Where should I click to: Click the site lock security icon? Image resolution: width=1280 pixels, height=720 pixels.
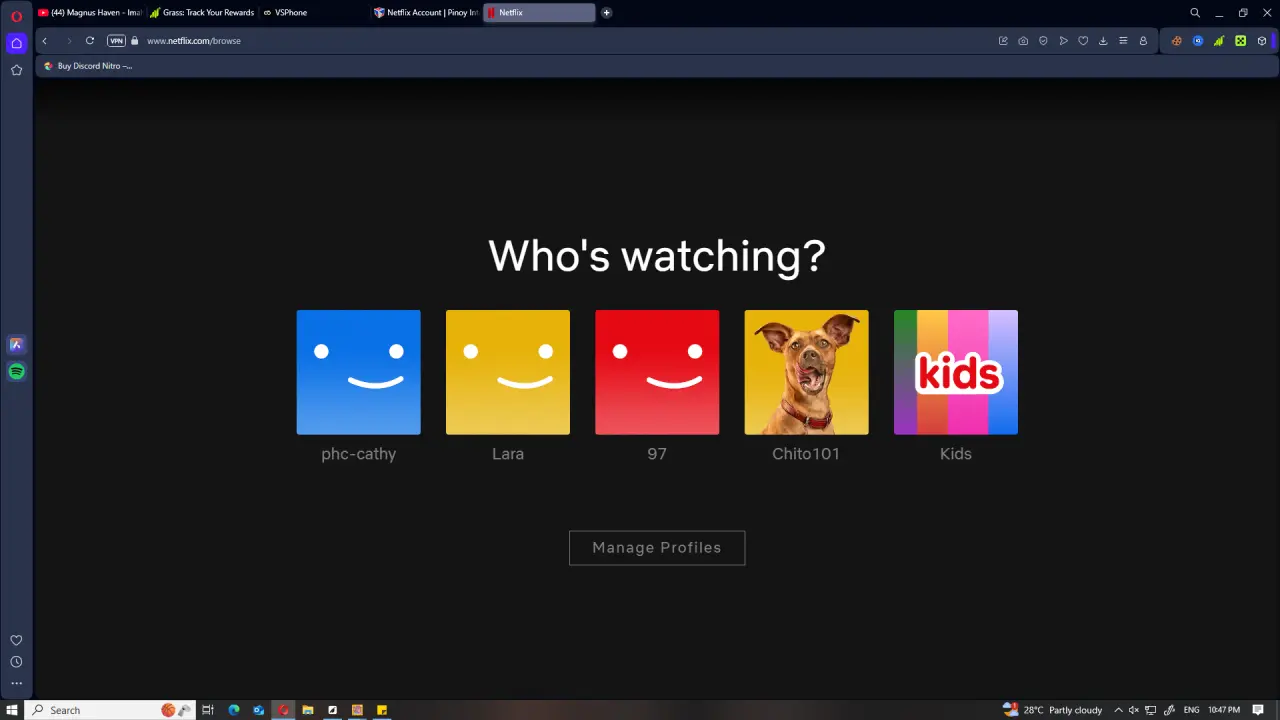point(135,41)
